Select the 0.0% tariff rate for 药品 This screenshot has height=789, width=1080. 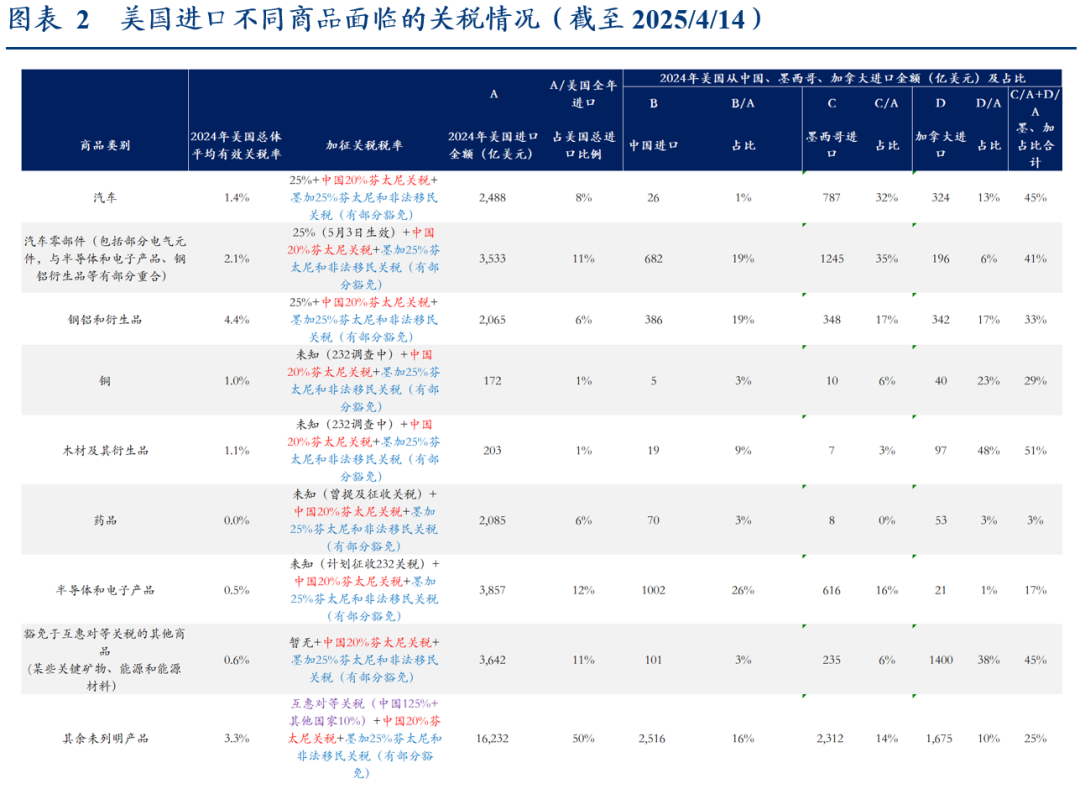[237, 520]
